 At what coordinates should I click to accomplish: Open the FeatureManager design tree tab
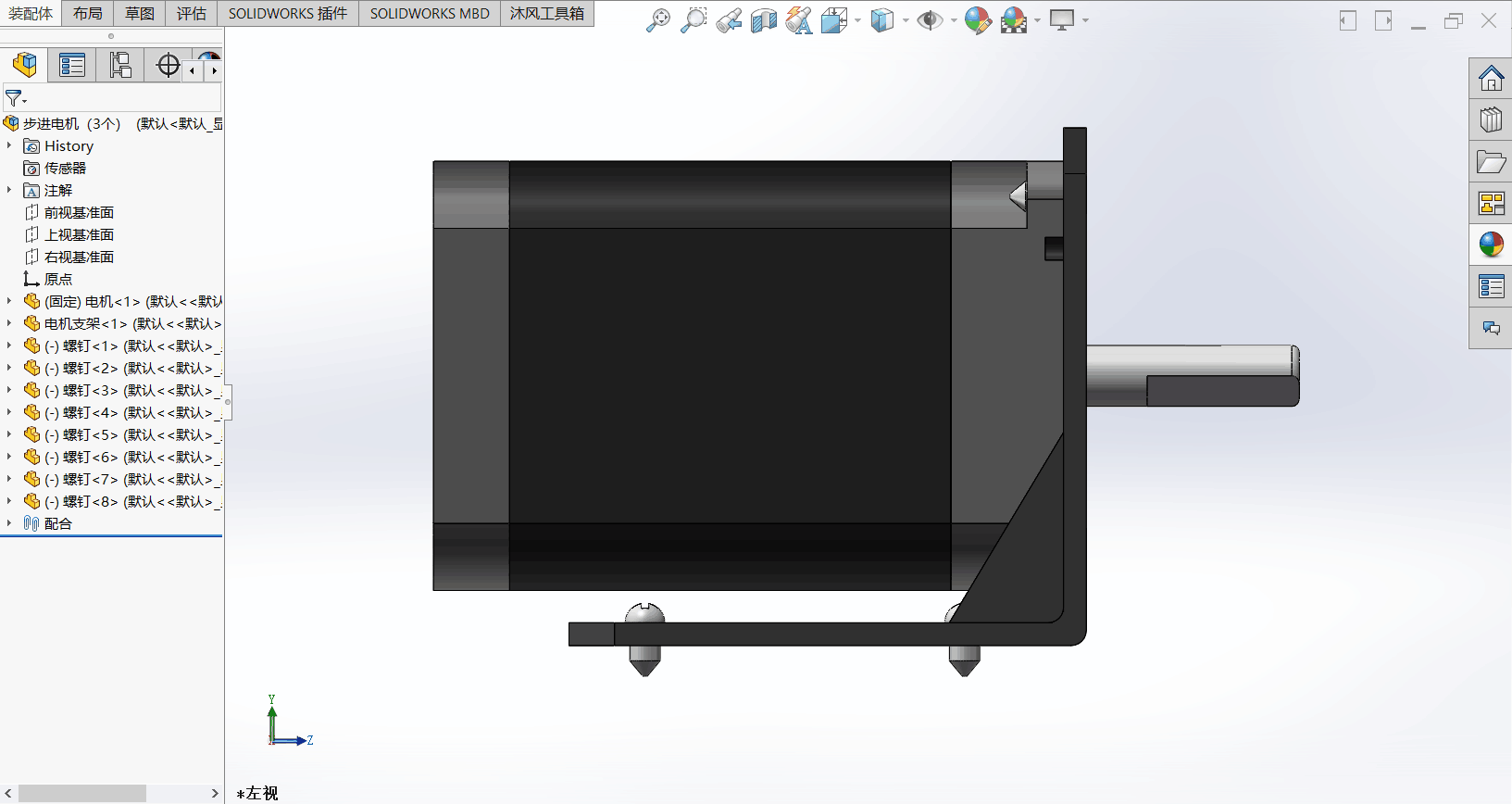25,65
